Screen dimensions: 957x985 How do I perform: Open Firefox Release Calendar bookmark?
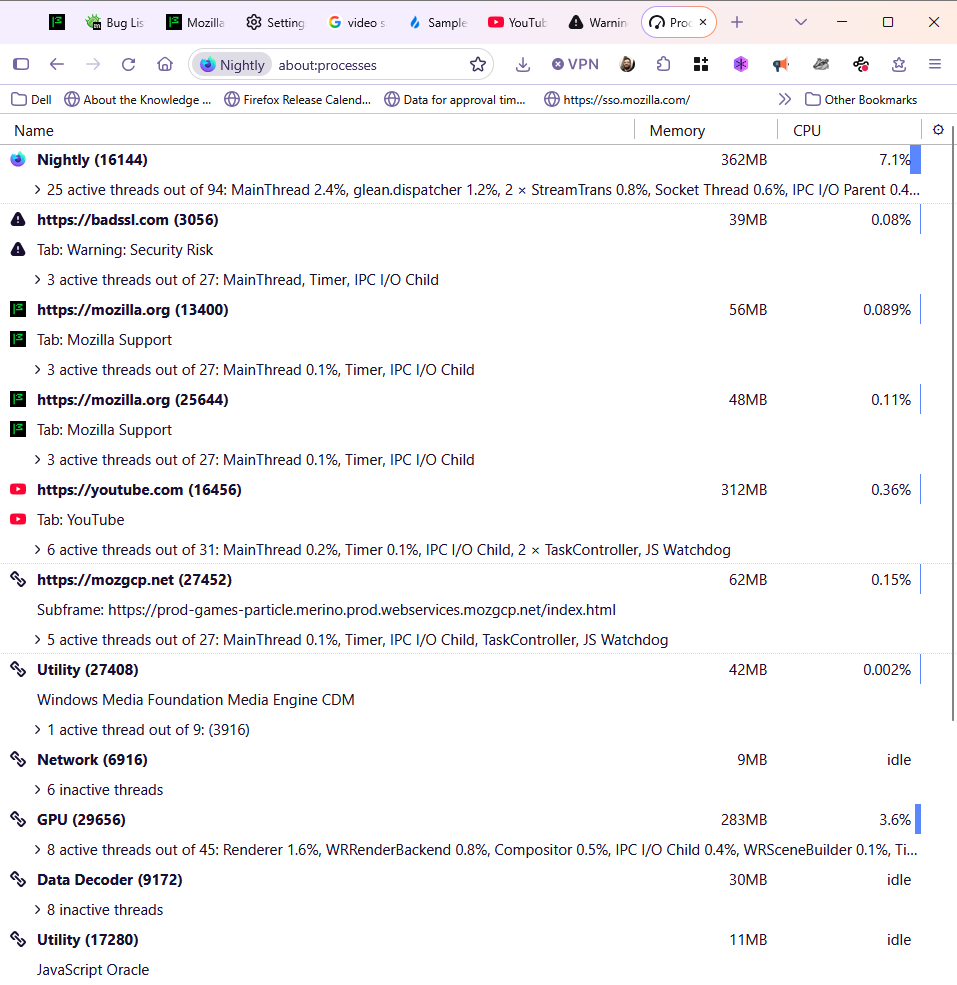coord(298,99)
